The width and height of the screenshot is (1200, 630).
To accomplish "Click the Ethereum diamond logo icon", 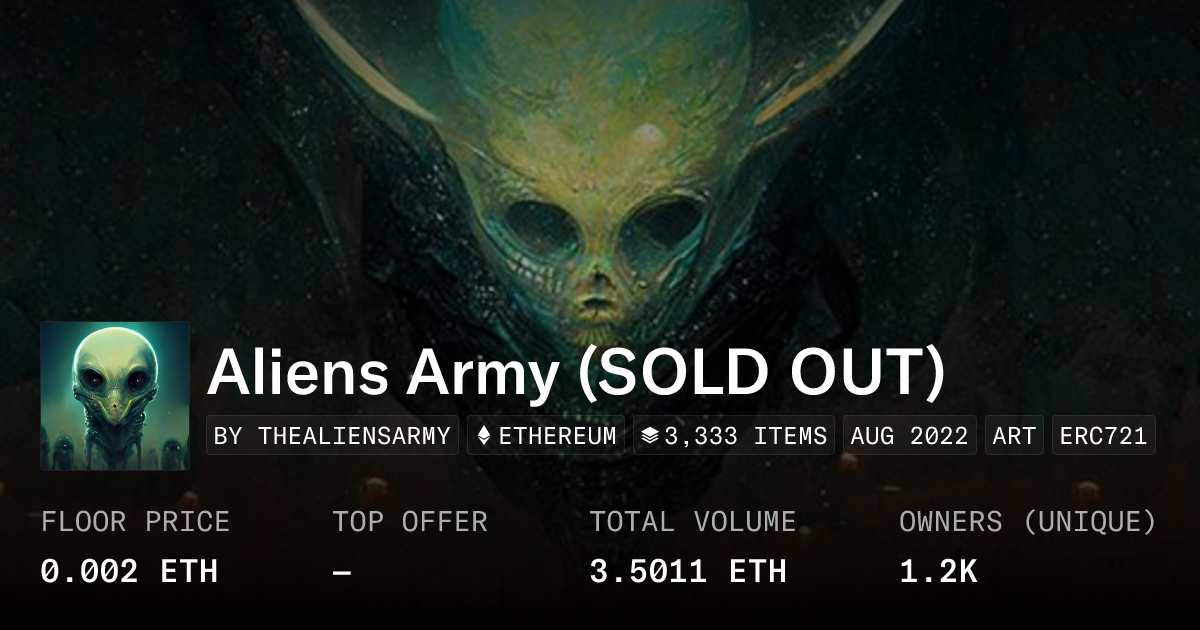I will click(484, 436).
